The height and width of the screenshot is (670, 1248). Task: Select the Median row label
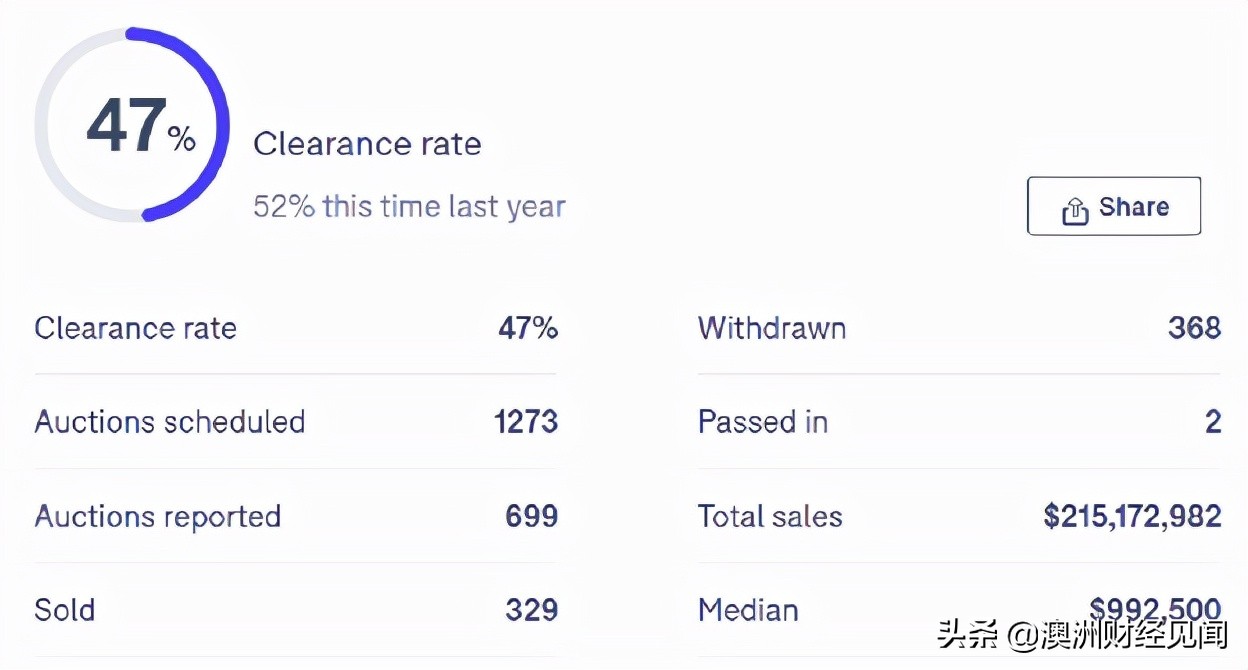(x=748, y=610)
